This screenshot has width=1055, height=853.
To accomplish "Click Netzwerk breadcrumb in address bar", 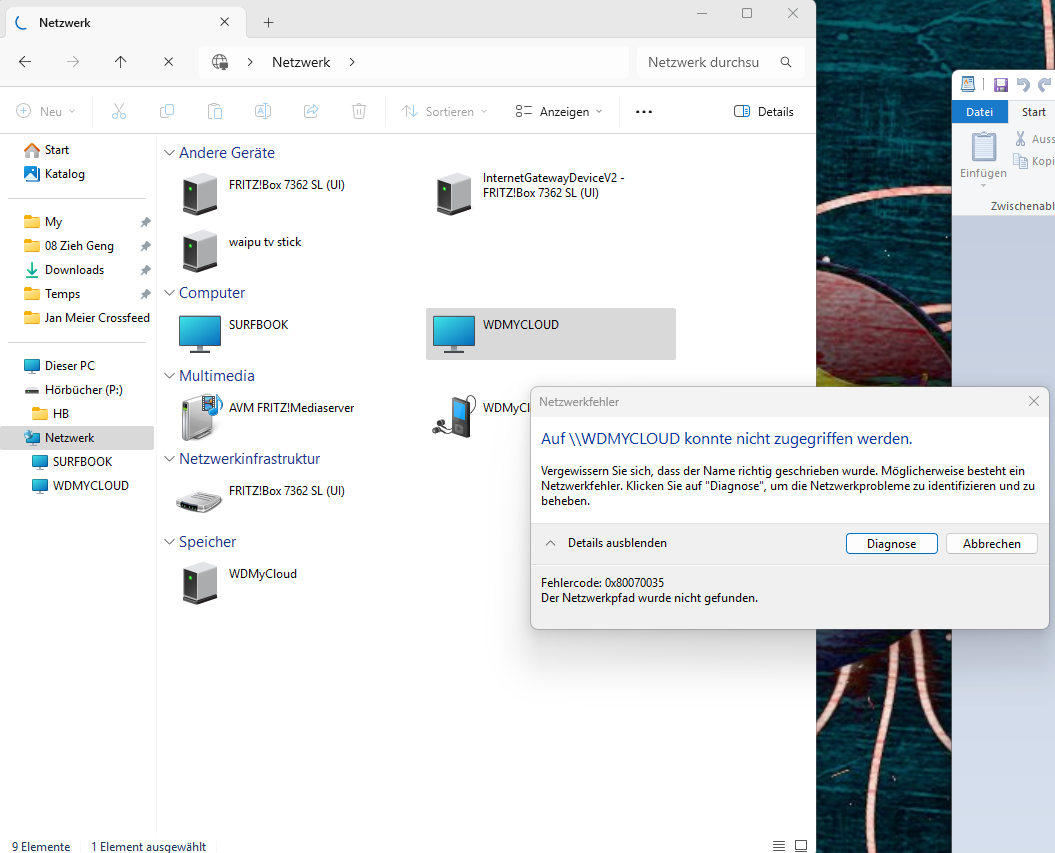I will [301, 62].
